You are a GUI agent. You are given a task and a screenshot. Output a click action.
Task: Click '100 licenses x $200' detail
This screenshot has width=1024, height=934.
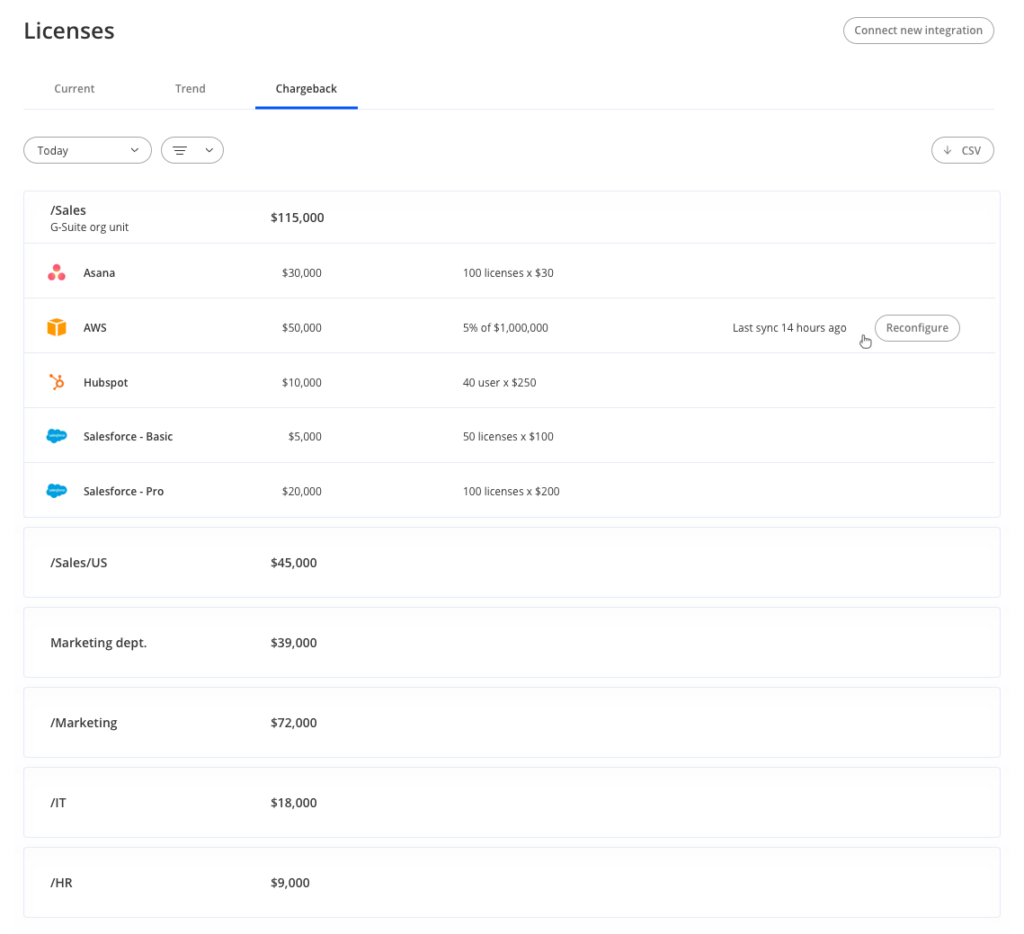pos(511,491)
